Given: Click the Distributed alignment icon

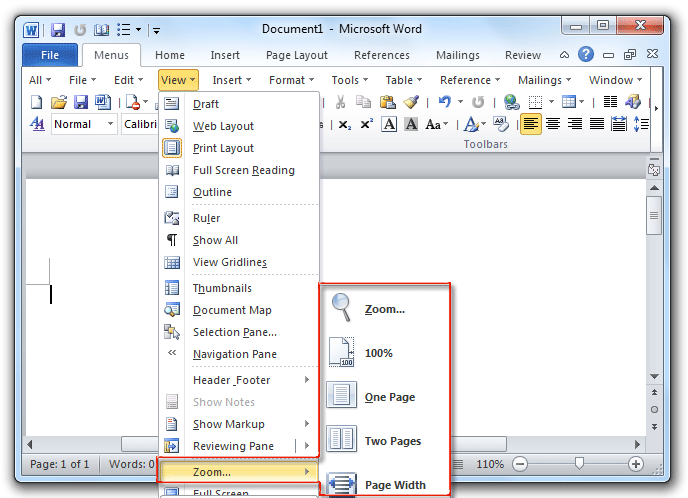Looking at the screenshot, I should click(x=619, y=124).
